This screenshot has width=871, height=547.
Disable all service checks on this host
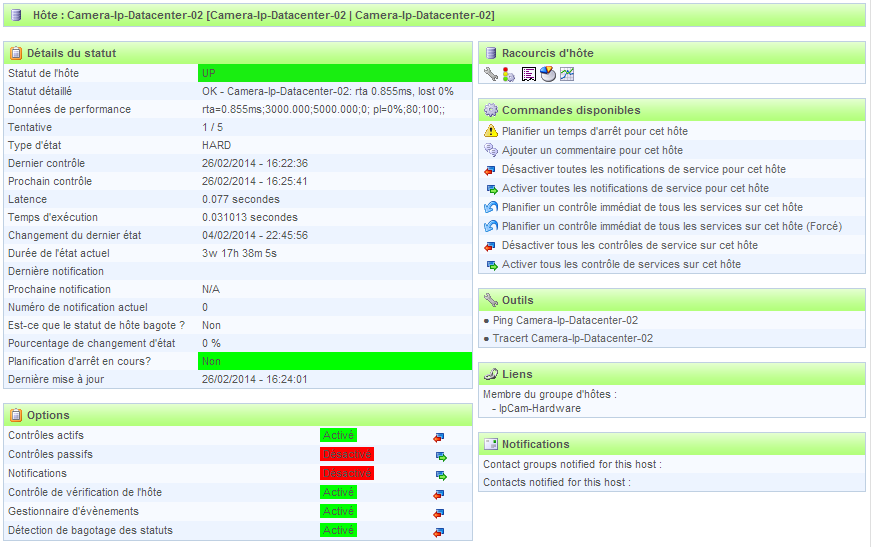[630, 245]
